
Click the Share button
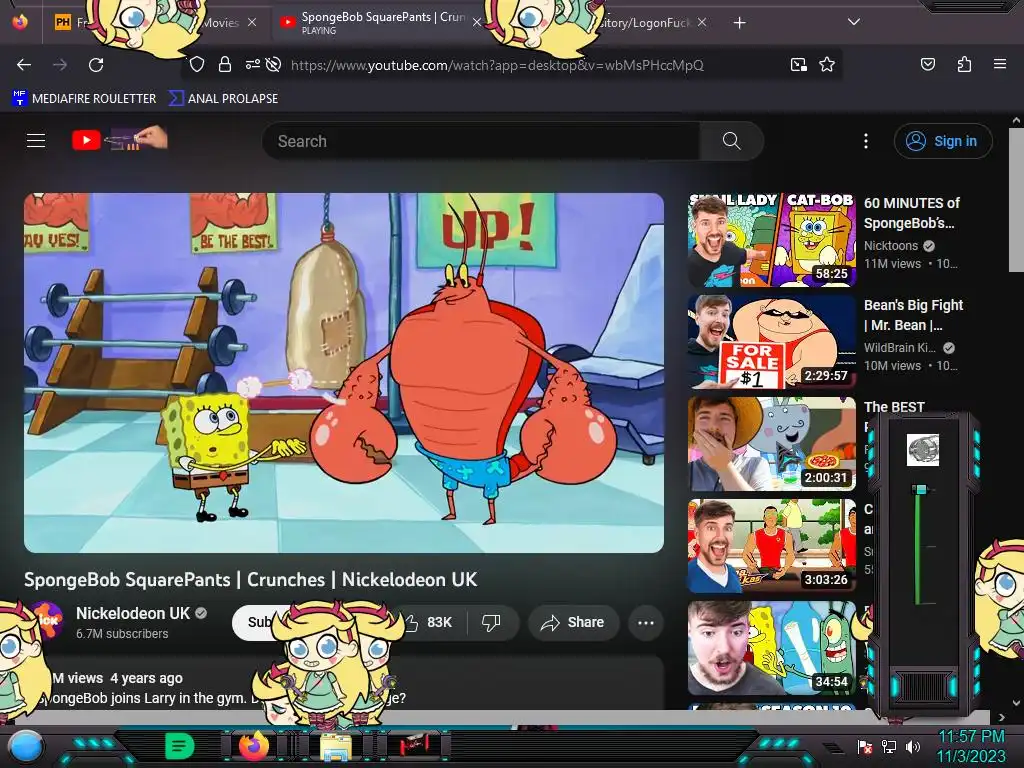573,622
